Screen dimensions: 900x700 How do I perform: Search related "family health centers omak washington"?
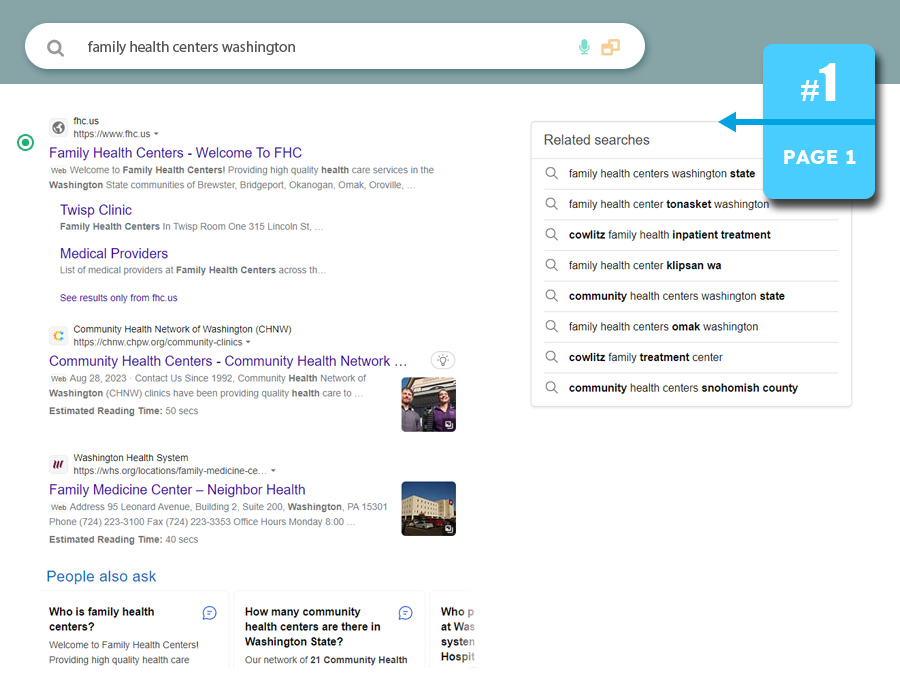coord(663,326)
